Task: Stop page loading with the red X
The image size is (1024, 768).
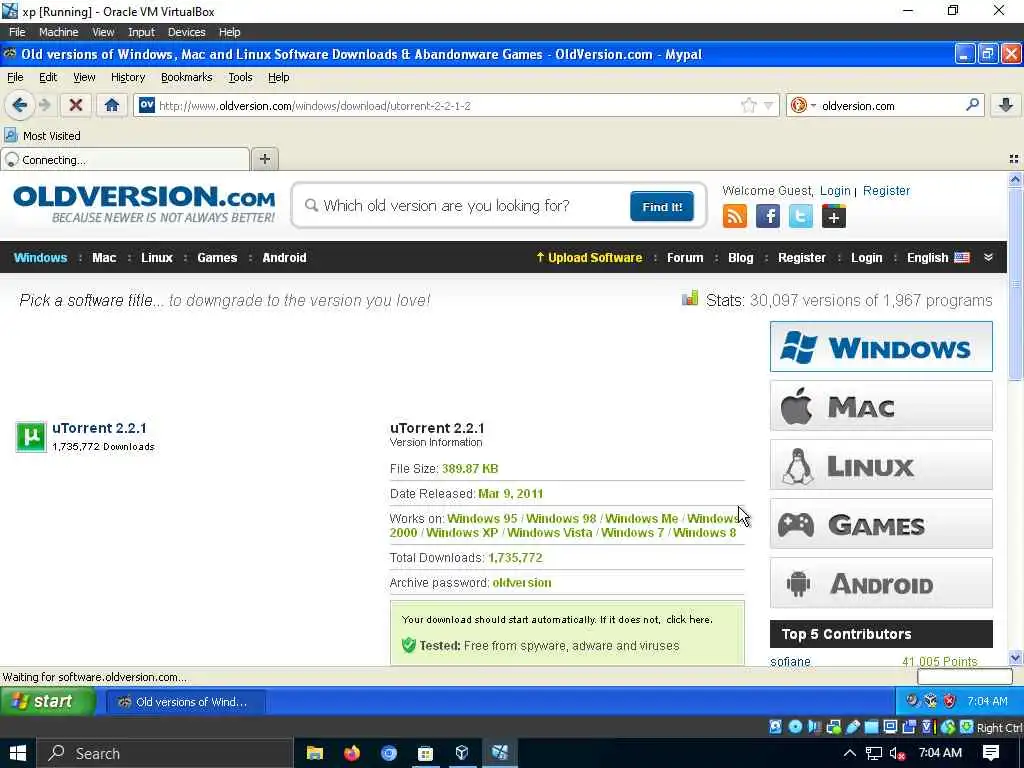Action: coord(76,105)
